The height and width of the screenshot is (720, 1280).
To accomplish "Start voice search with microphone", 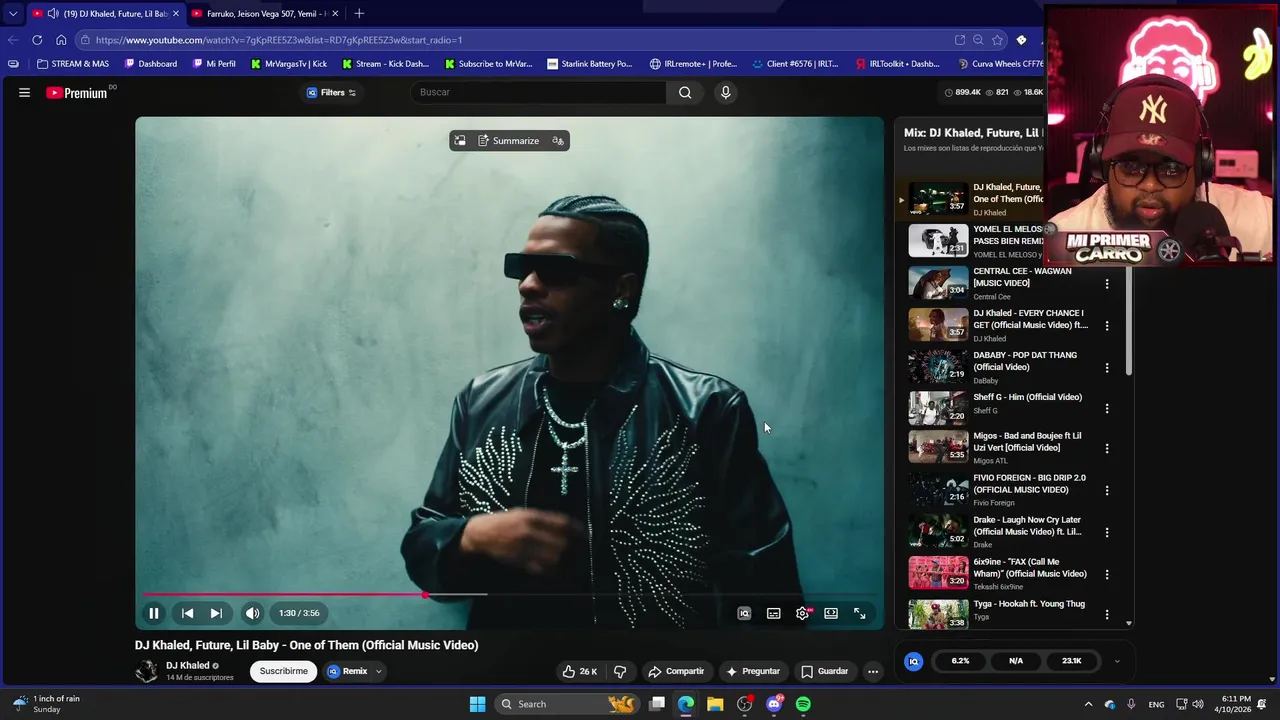I will pos(726,92).
